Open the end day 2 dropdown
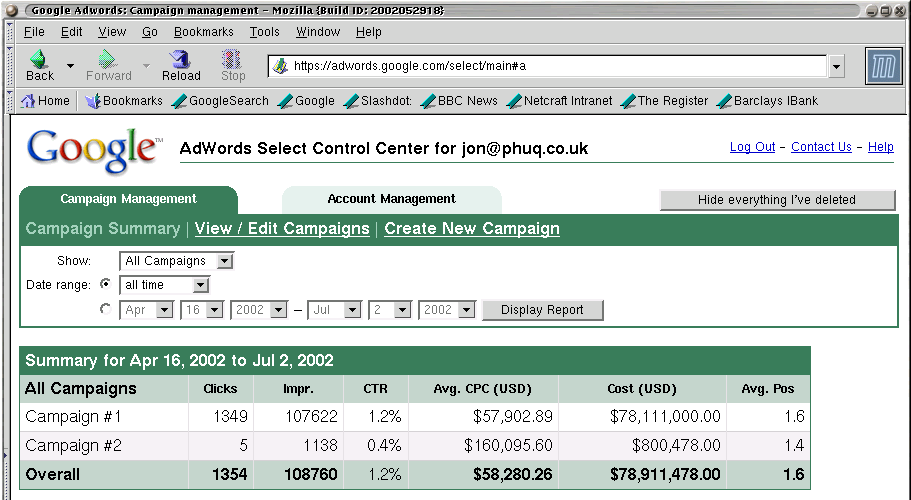The image size is (911, 500). point(390,310)
